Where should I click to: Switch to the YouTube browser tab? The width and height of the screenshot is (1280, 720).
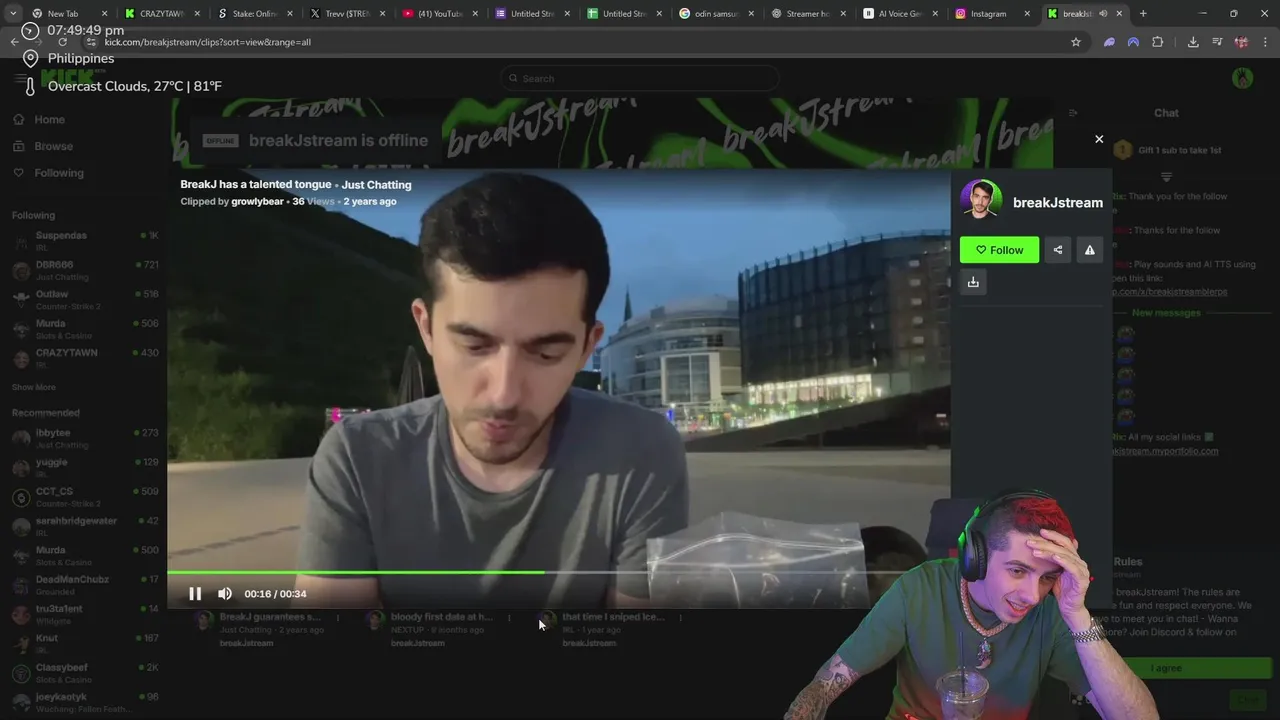pyautogui.click(x=439, y=14)
